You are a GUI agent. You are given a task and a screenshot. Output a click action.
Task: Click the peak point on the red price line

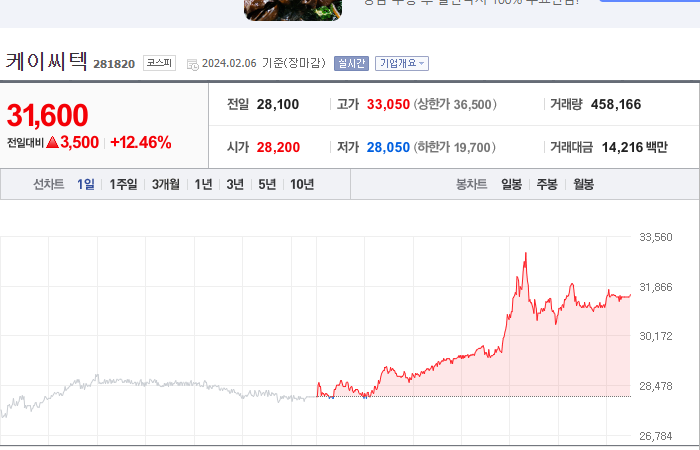click(526, 253)
